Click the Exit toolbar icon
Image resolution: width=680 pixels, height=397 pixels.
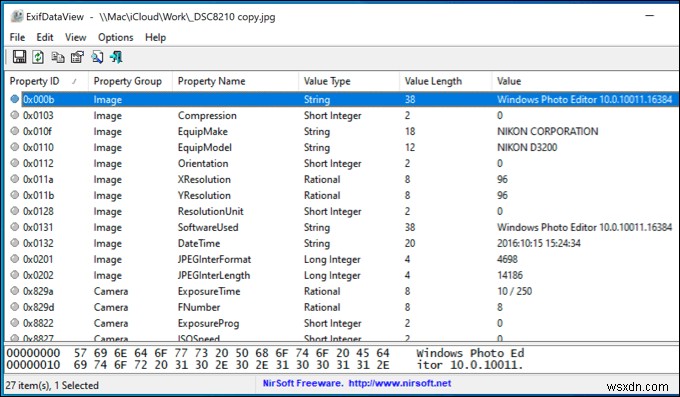116,57
